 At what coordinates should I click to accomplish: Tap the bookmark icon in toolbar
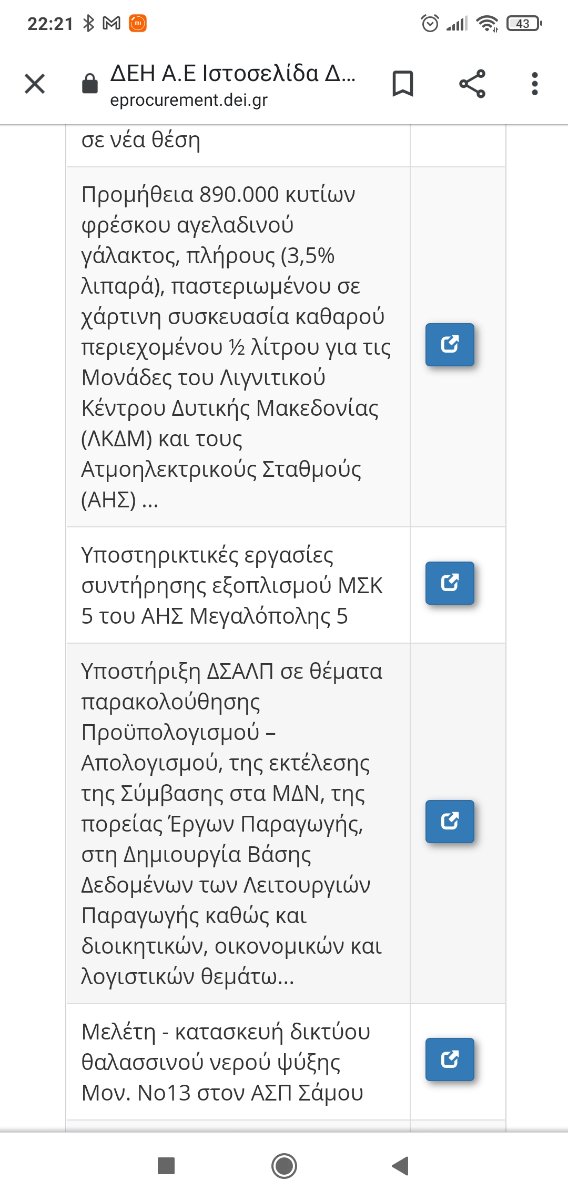403,84
